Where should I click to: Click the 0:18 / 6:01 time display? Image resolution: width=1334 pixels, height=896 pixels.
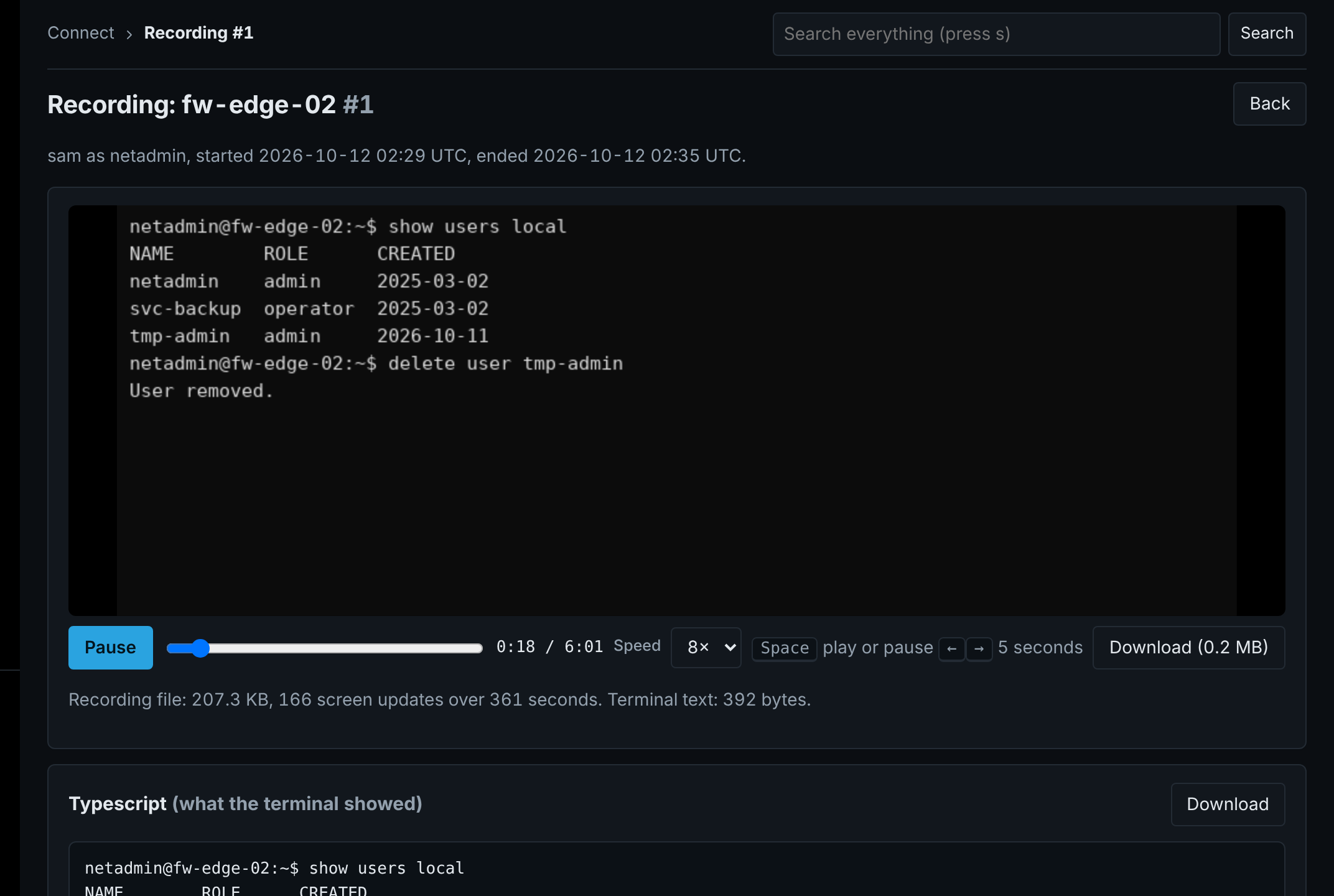tap(550, 647)
